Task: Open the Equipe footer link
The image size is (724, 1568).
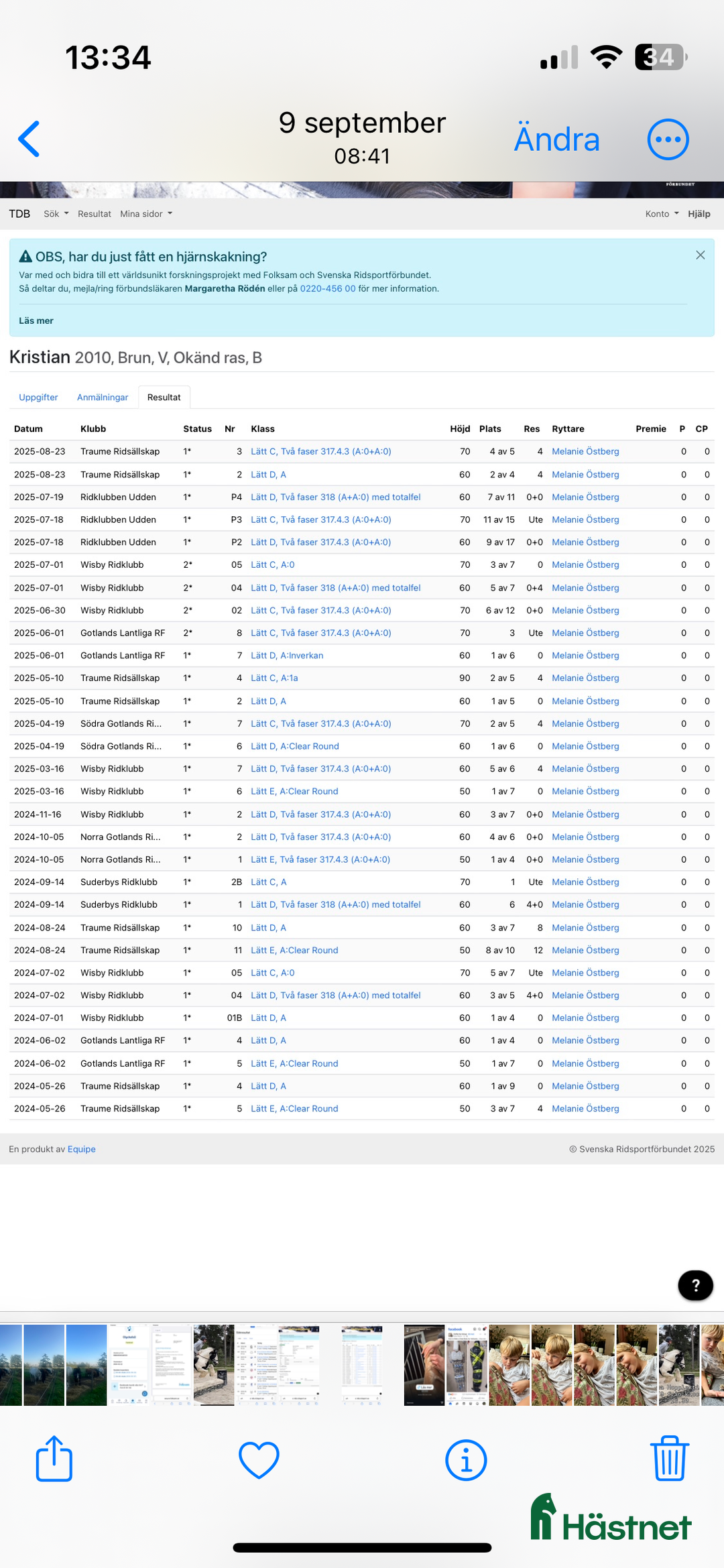Action: click(82, 1149)
